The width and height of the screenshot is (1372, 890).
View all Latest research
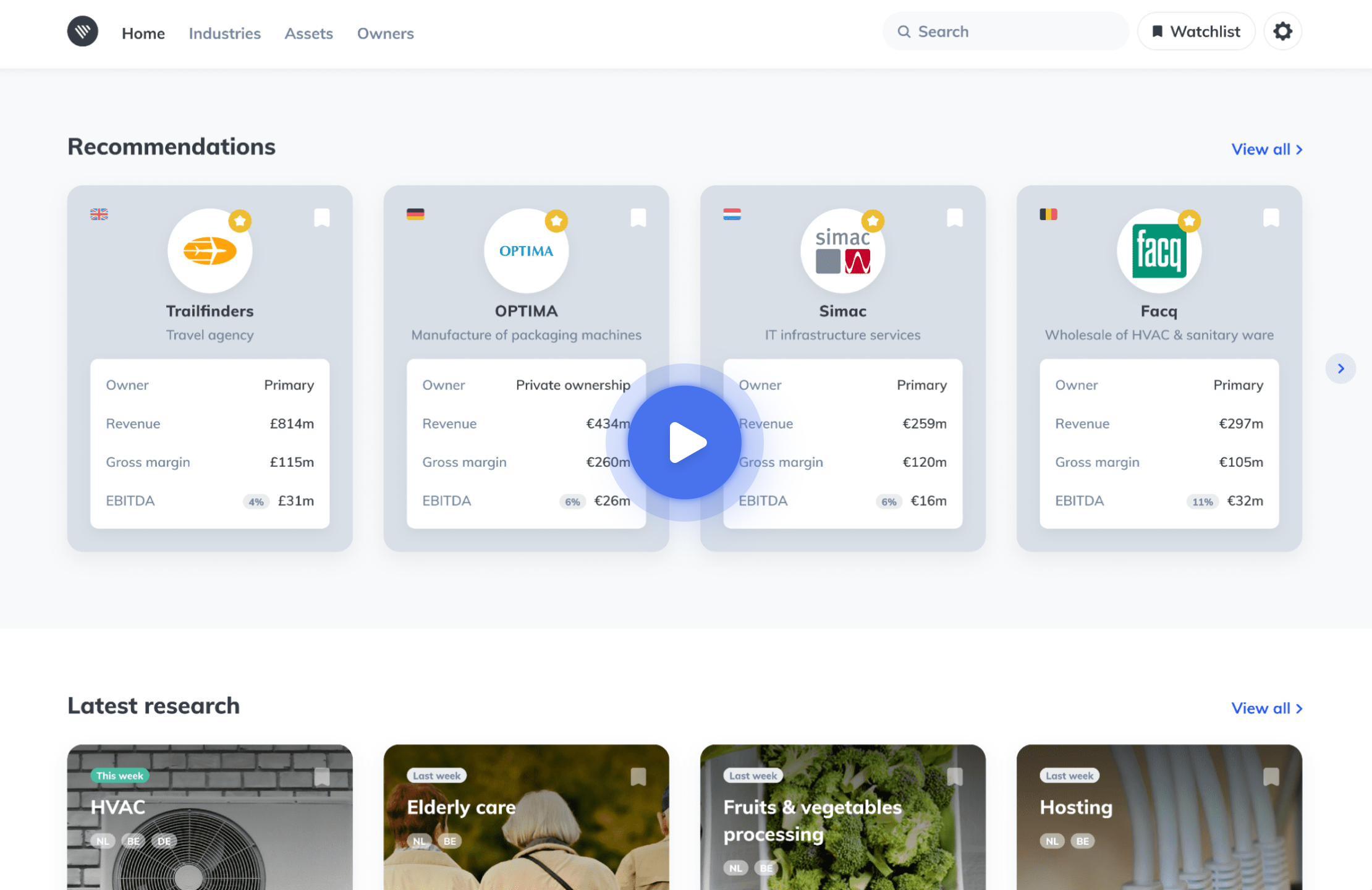pos(1267,708)
